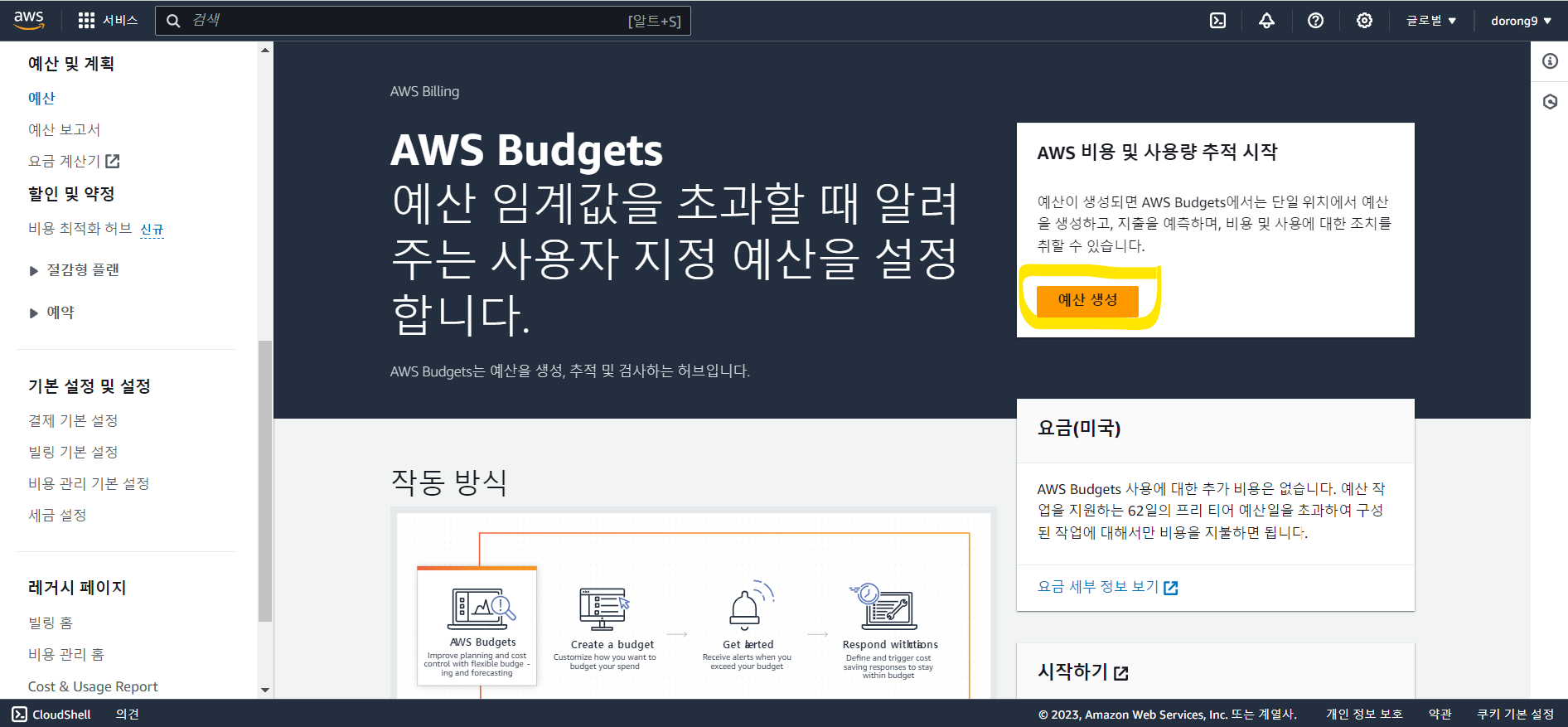Open the 글로벌 region dropdown
Image resolution: width=1568 pixels, height=727 pixels.
coord(1431,21)
